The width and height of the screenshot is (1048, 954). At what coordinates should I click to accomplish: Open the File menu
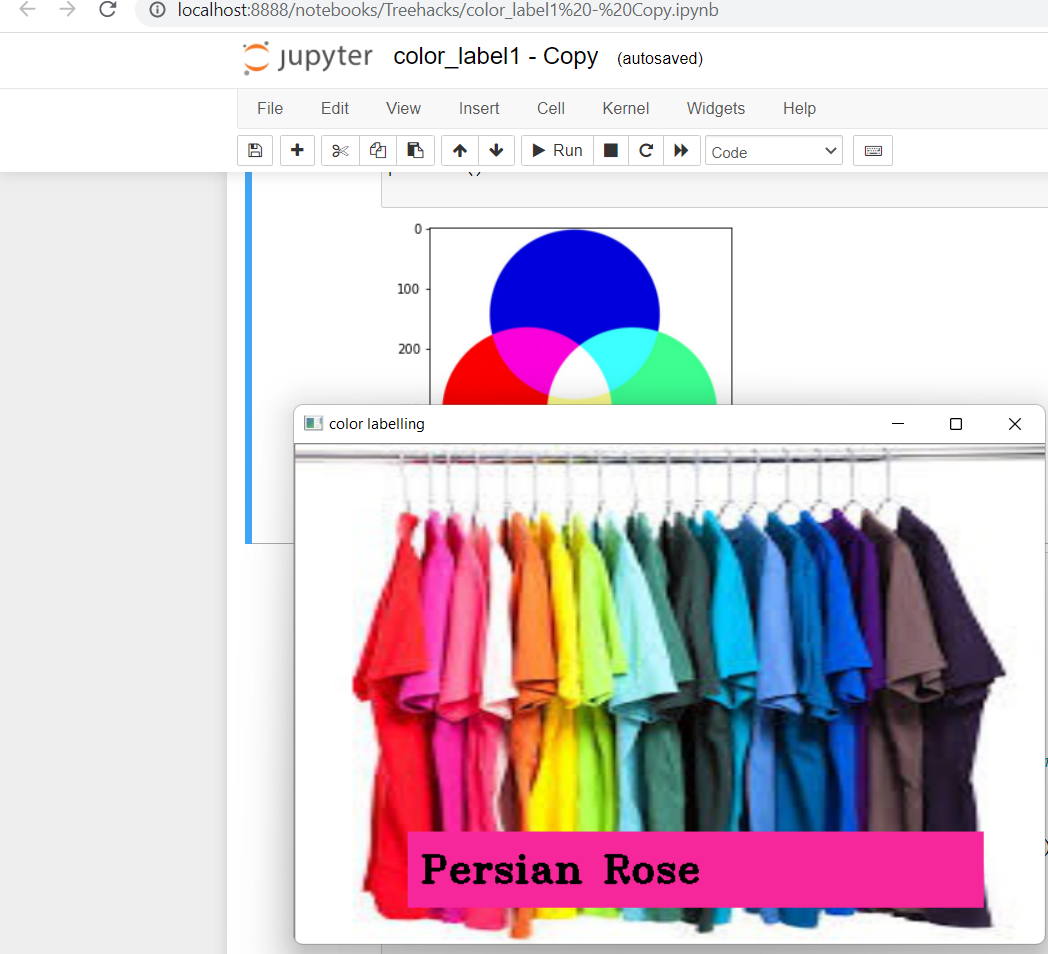tap(270, 108)
